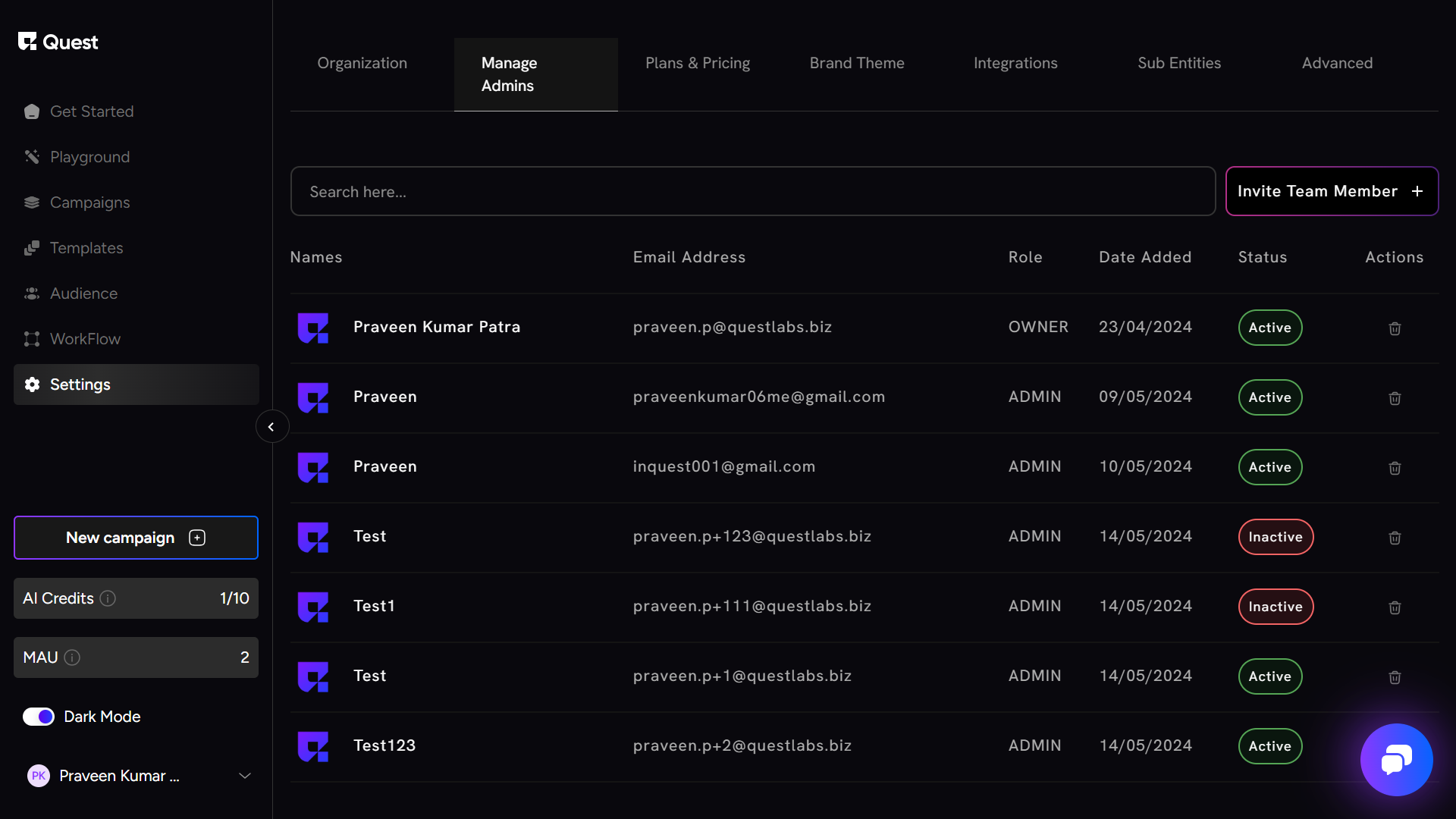Click Invite Team Member button

(1331, 191)
